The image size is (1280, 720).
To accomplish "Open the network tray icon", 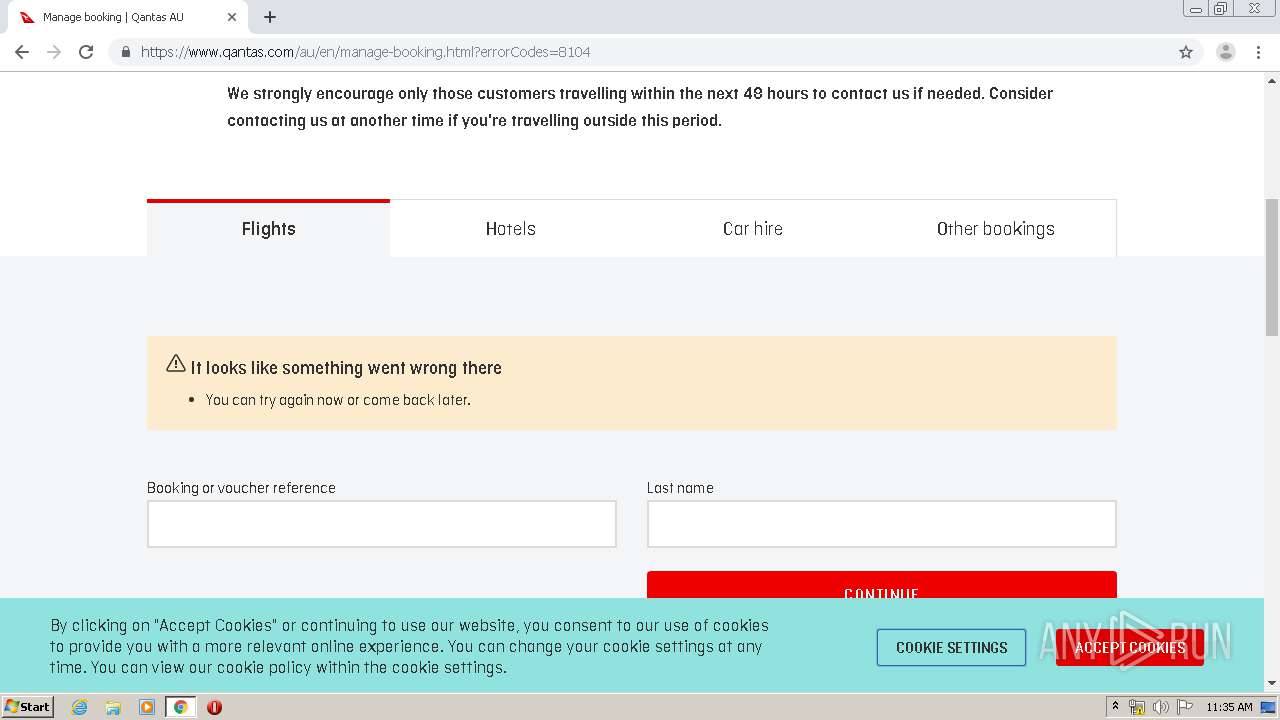I will (1137, 707).
